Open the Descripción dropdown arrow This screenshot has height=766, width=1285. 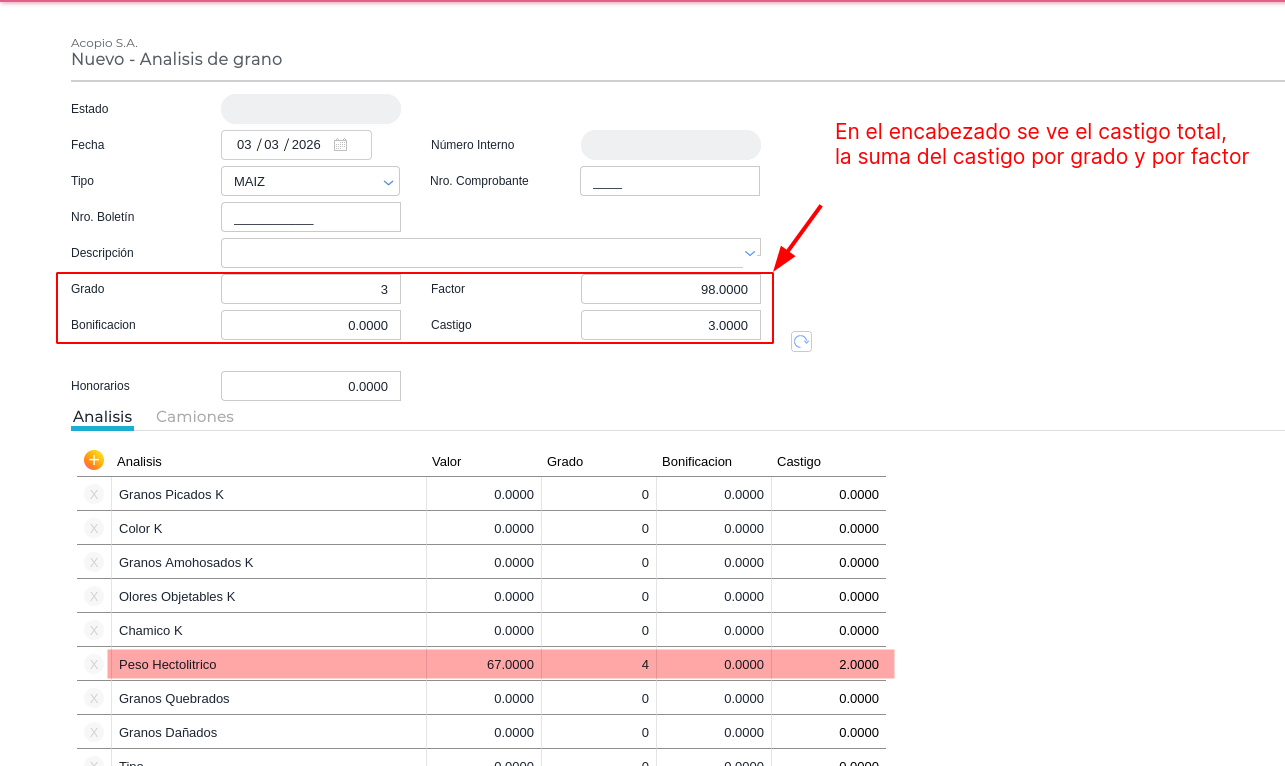(x=749, y=253)
